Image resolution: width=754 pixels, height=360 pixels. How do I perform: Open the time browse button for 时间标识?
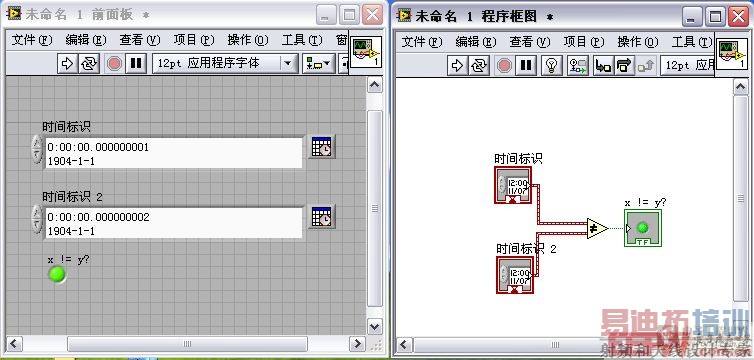[321, 147]
